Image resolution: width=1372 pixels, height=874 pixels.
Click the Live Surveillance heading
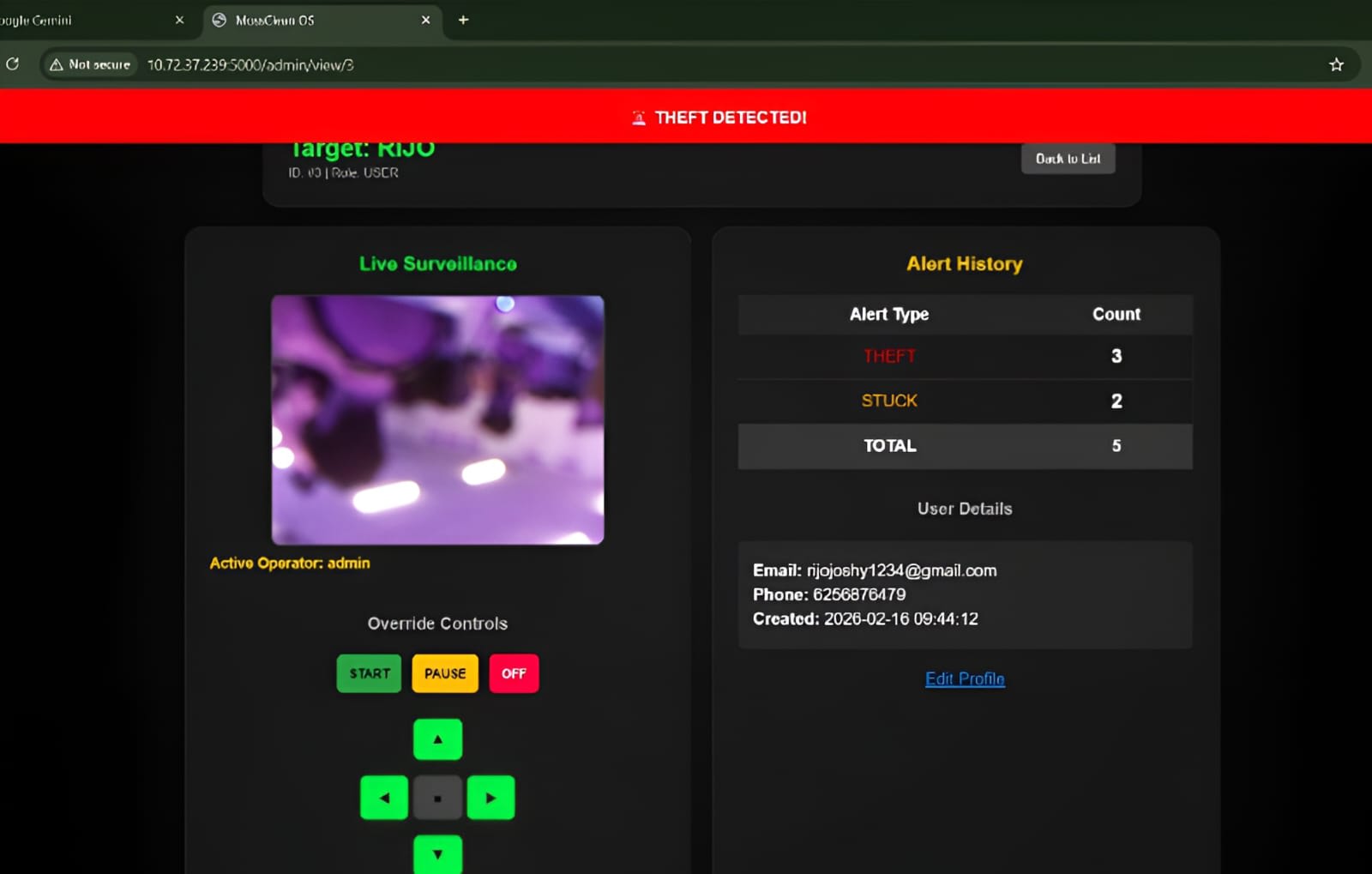point(437,263)
